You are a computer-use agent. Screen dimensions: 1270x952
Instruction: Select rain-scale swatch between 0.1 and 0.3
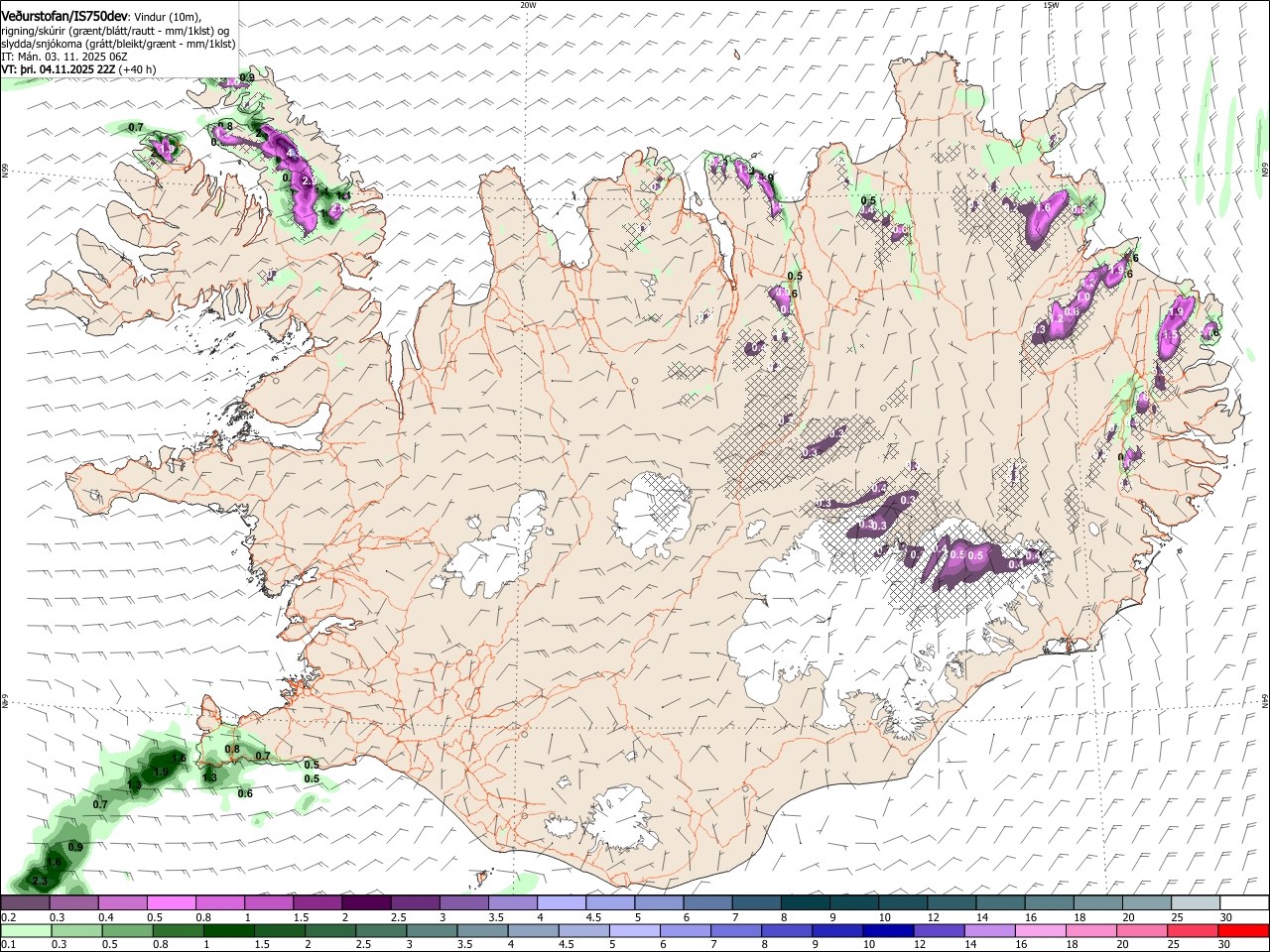[25, 930]
